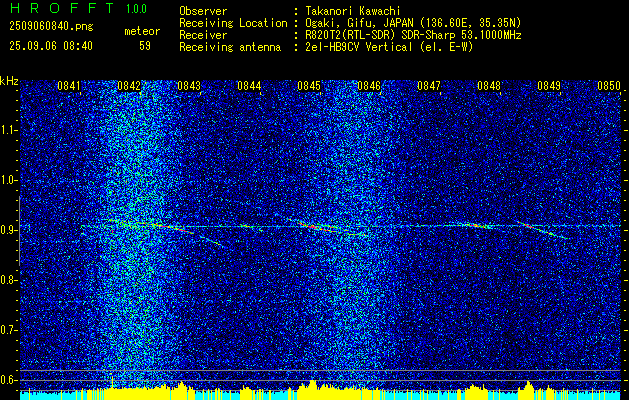629x400 pixels.
Task: Click version number 1.0.0
Action: [x=136, y=8]
